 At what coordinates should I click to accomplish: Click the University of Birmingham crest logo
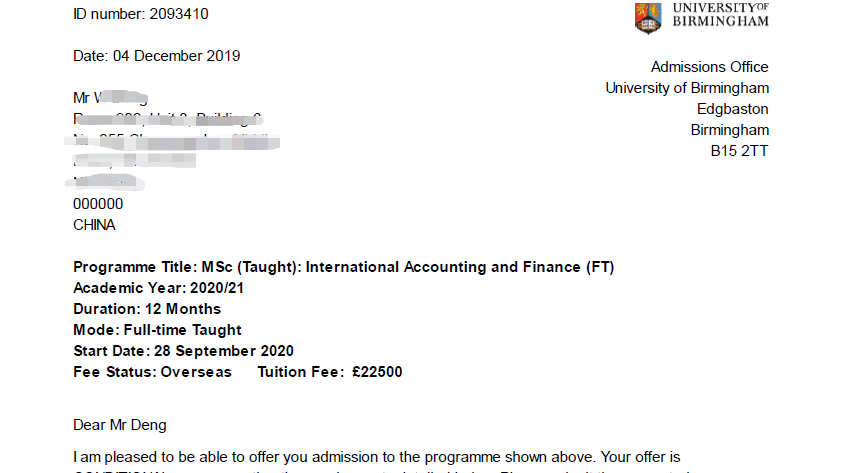click(x=648, y=18)
